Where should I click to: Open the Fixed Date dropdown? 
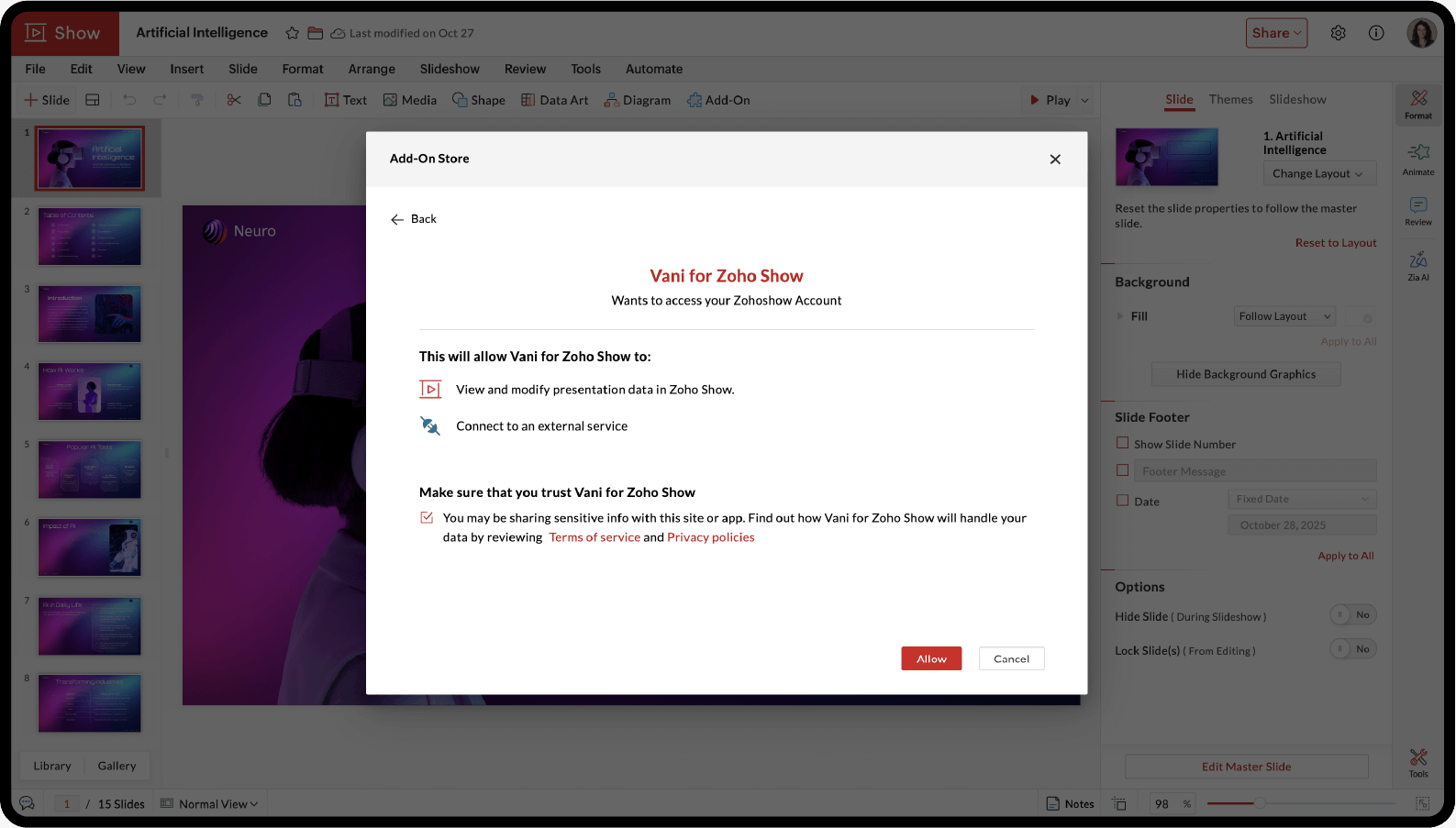click(1302, 499)
